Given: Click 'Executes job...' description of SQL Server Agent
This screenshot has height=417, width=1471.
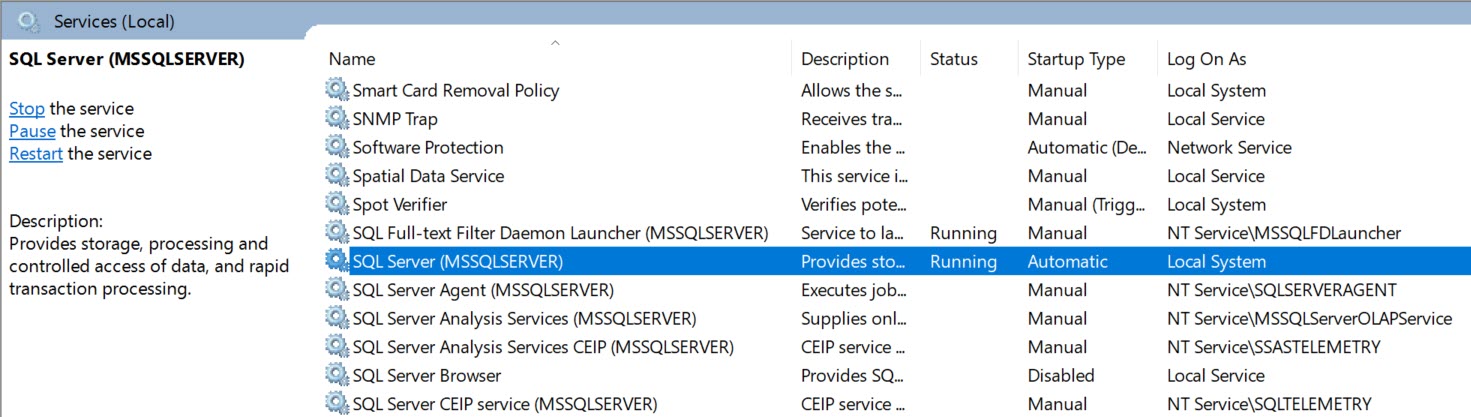Looking at the screenshot, I should coord(853,290).
